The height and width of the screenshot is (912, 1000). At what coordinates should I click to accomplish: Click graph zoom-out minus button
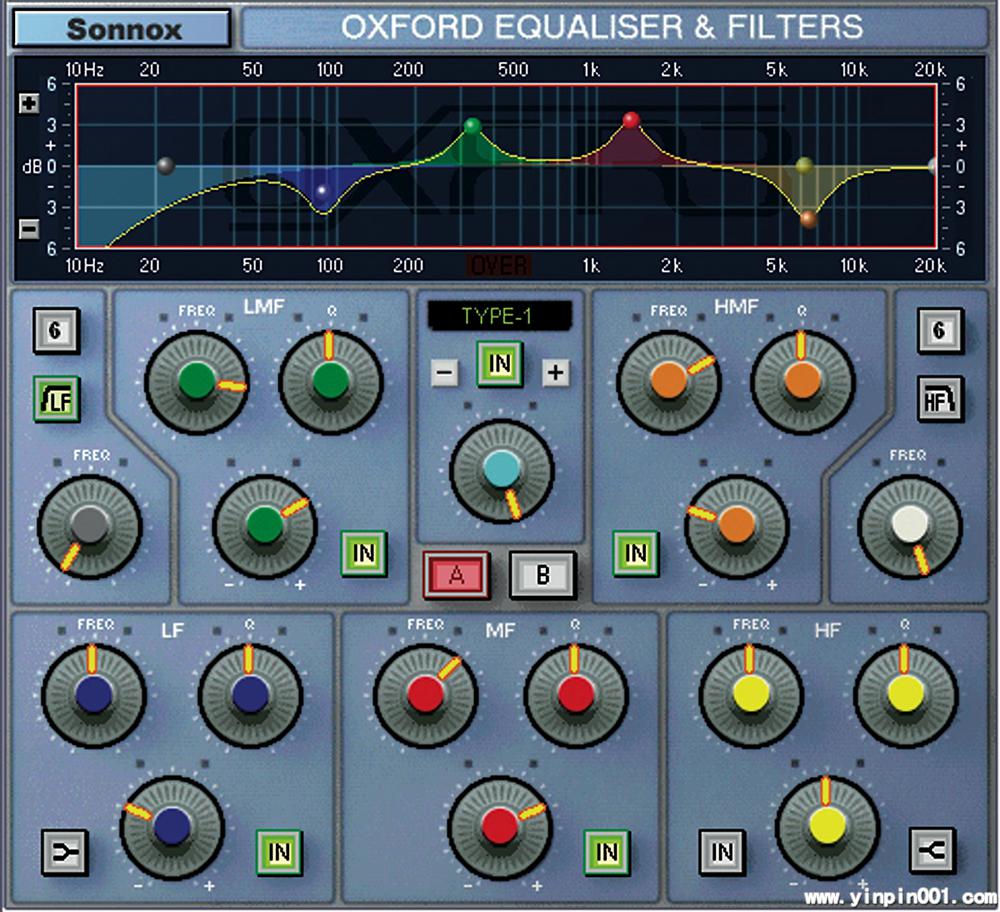pos(29,229)
